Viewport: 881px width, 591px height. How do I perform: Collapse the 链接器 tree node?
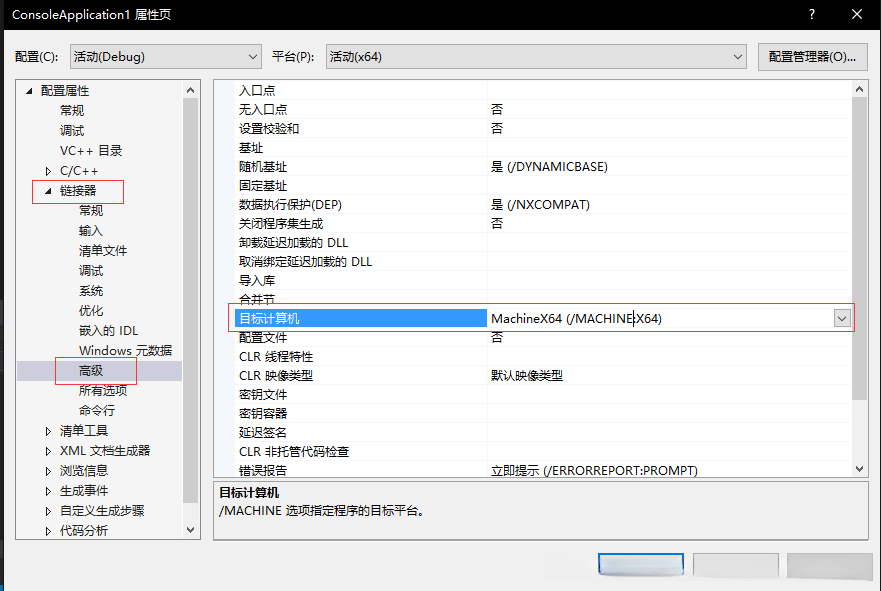[48, 191]
